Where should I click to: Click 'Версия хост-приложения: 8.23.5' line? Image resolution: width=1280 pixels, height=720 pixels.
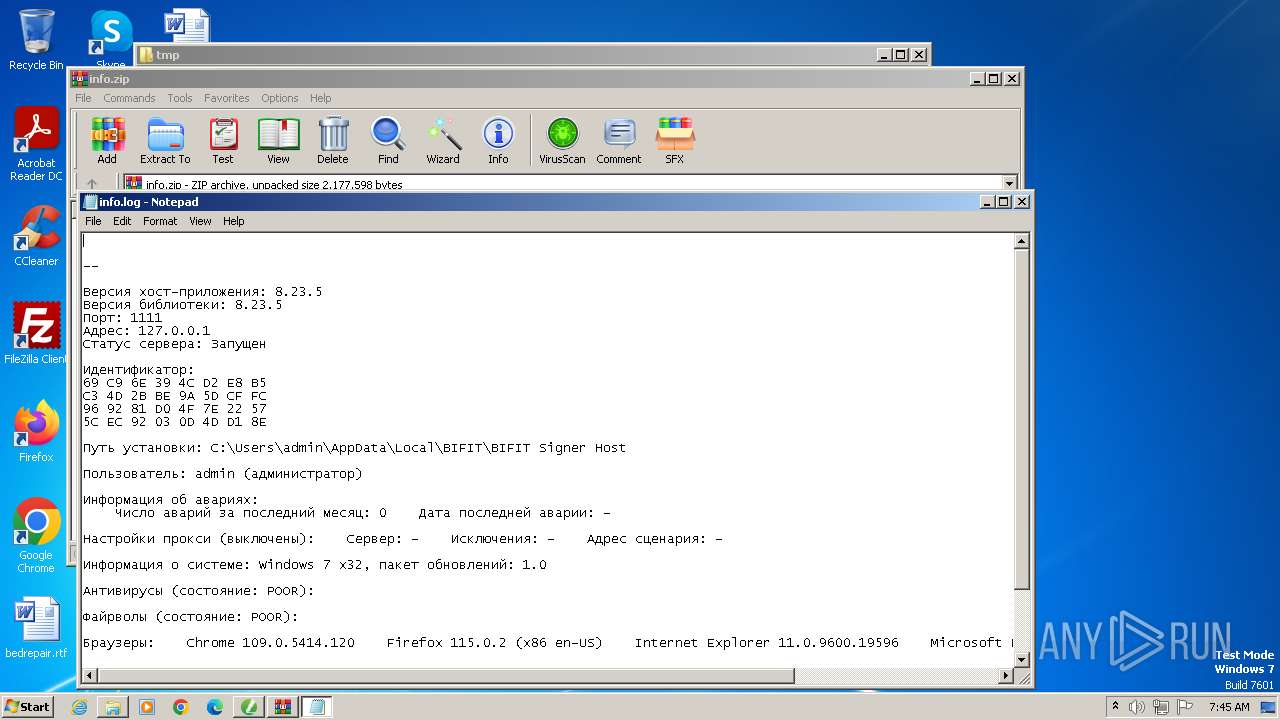pos(202,292)
